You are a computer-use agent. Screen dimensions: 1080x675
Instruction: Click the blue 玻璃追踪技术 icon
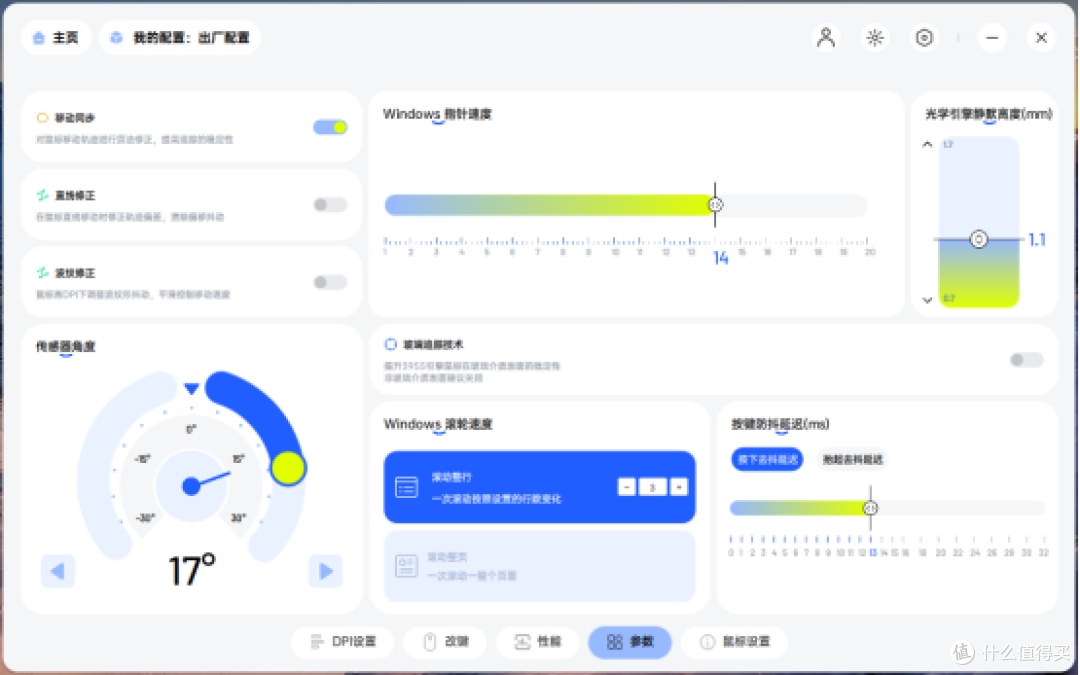391,344
